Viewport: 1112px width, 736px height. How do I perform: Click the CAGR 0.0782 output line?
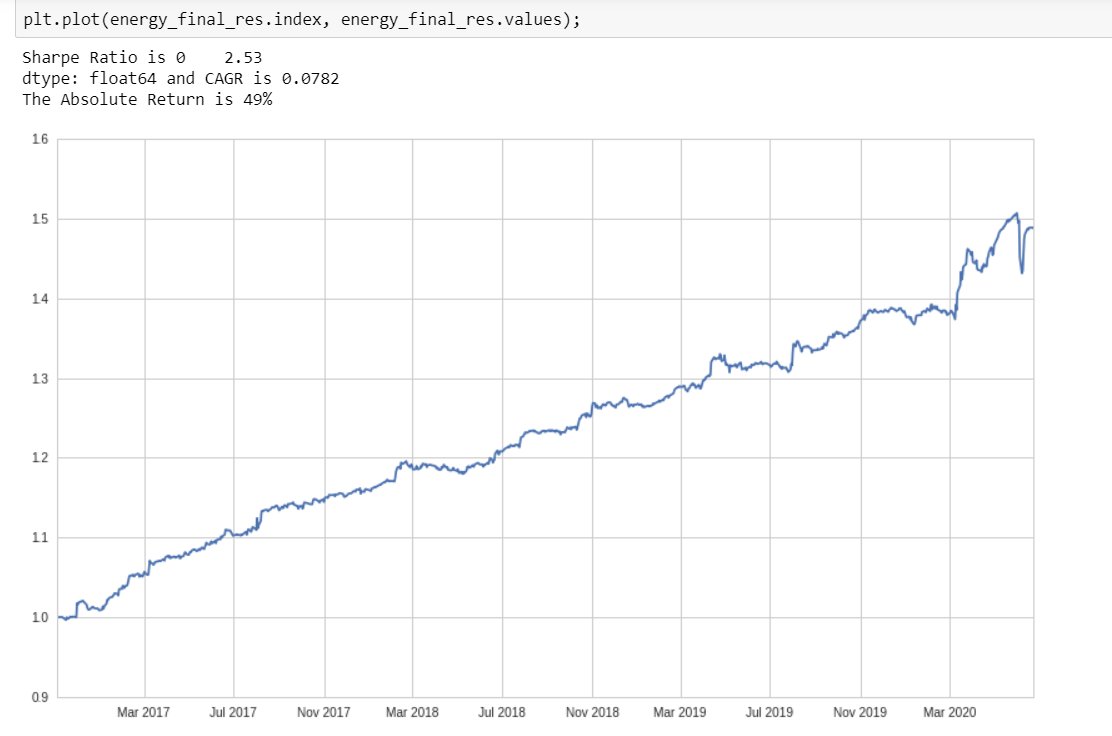click(x=180, y=78)
